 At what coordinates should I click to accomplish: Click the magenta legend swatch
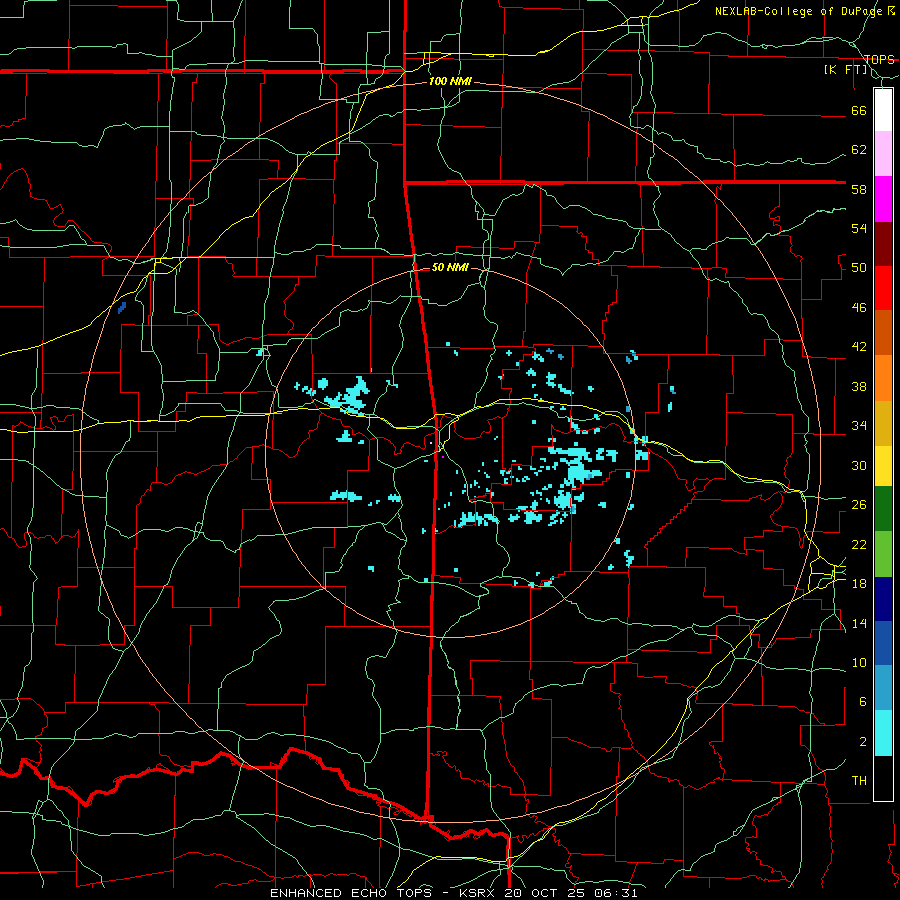(x=883, y=199)
